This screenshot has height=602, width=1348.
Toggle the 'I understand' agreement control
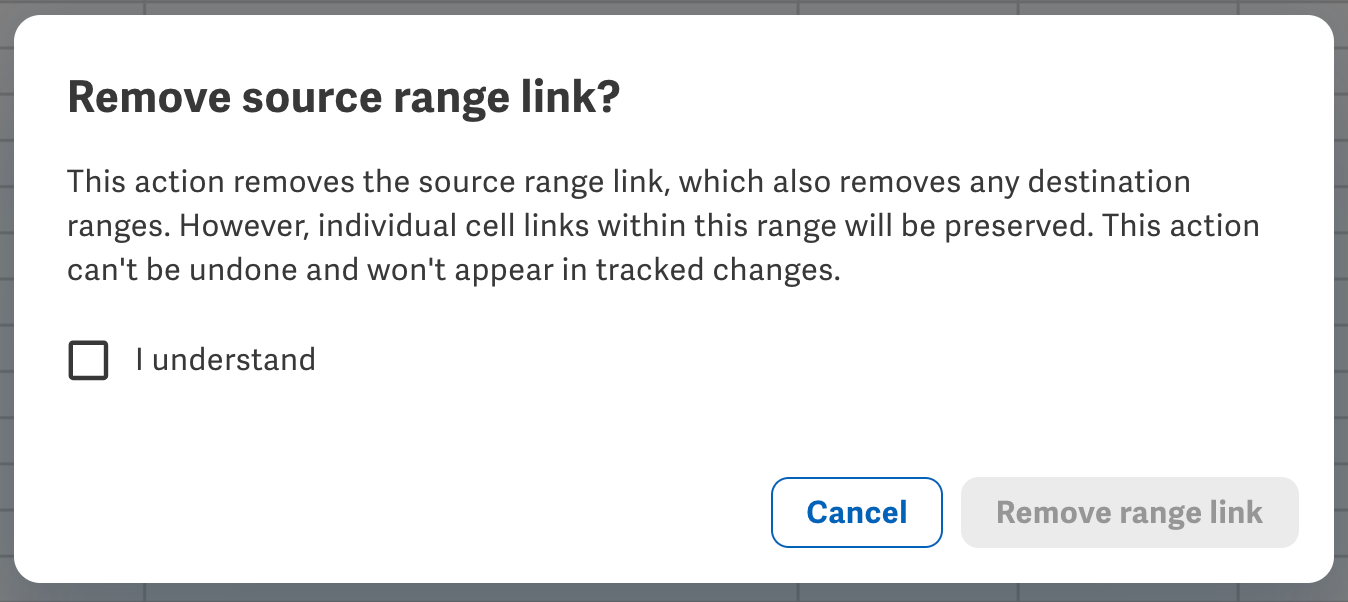click(x=88, y=360)
